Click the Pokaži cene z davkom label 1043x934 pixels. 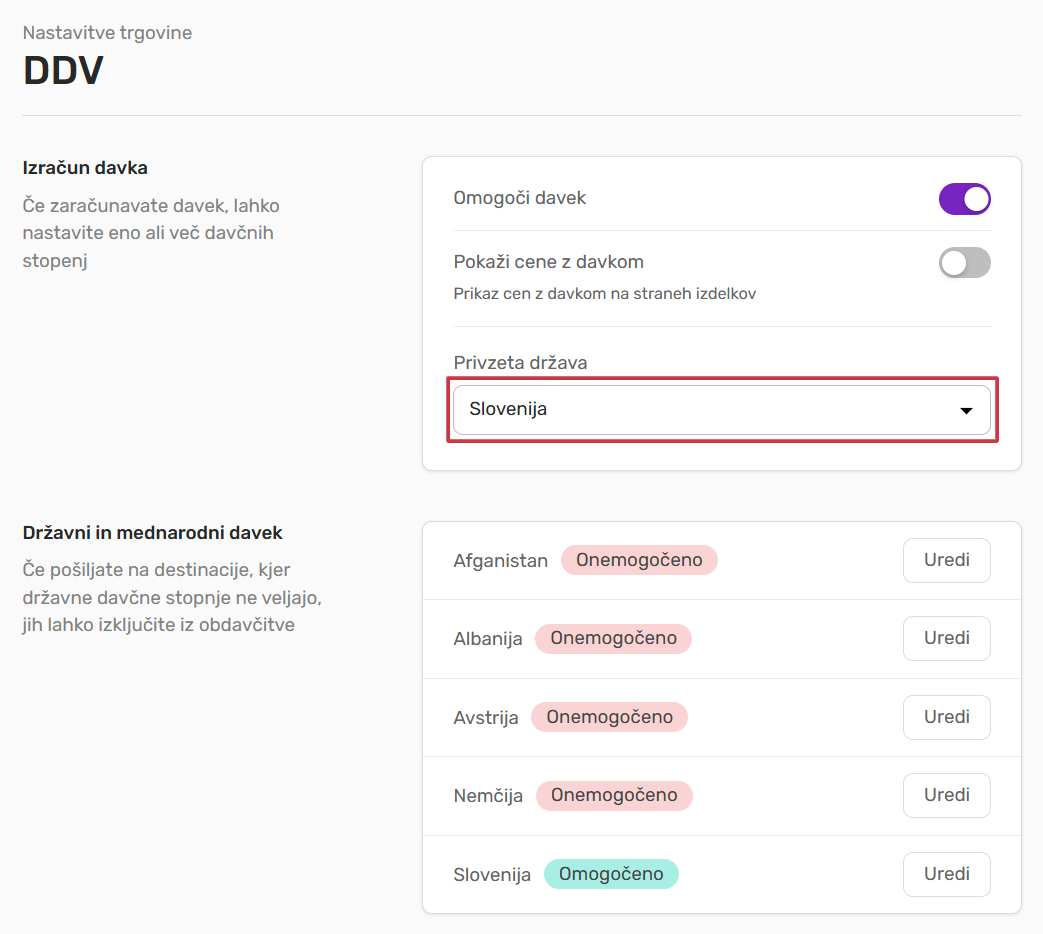(548, 262)
